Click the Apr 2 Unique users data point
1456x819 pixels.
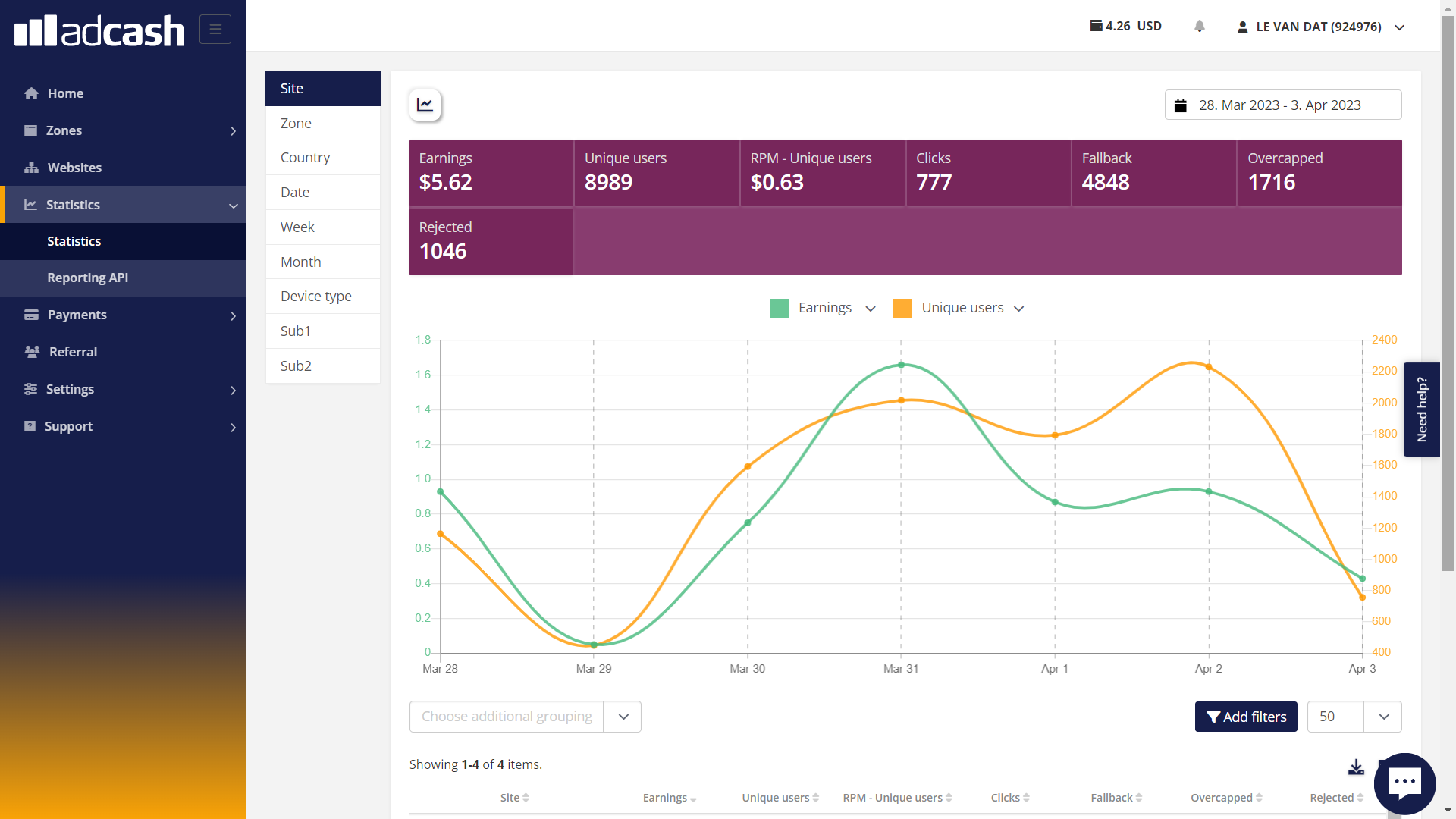[x=1209, y=367]
